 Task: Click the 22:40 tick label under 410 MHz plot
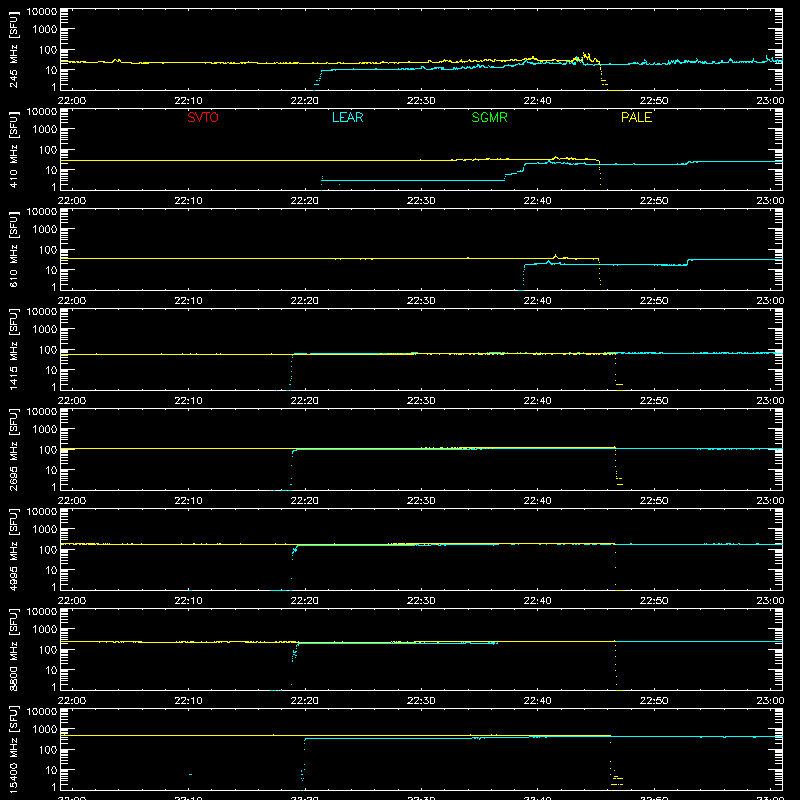click(x=537, y=201)
